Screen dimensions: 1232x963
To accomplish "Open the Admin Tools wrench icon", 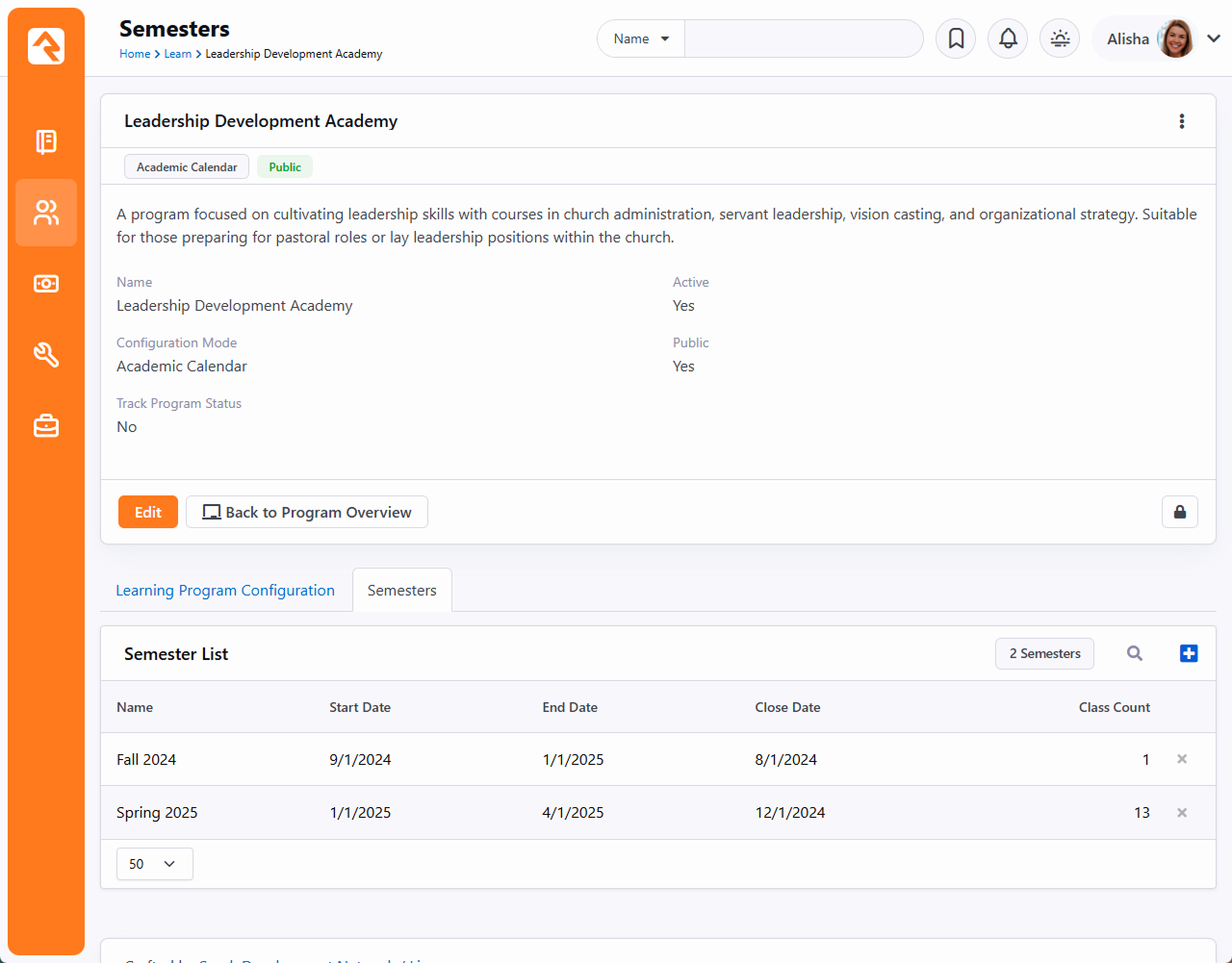I will click(46, 355).
